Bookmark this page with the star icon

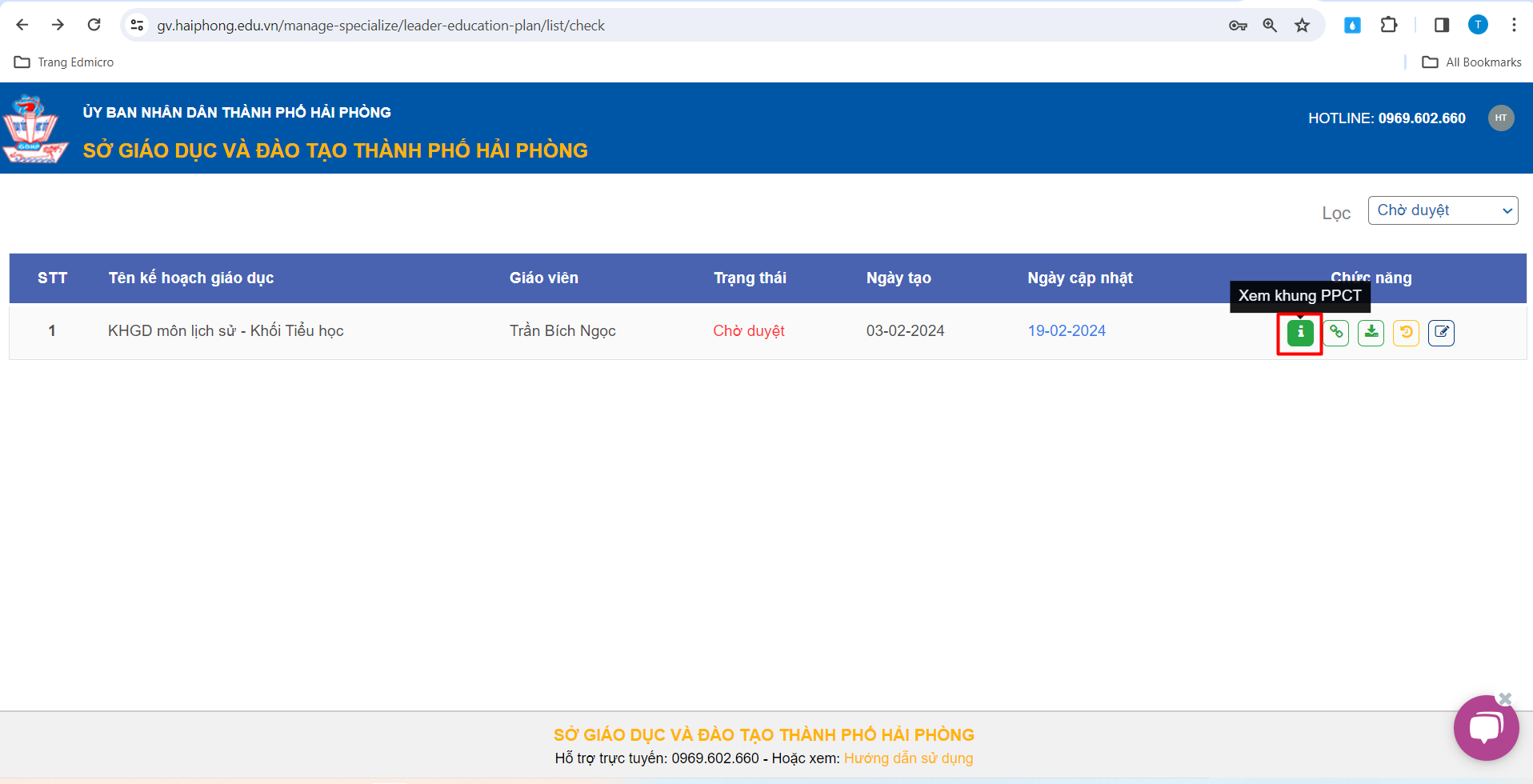(x=1303, y=26)
